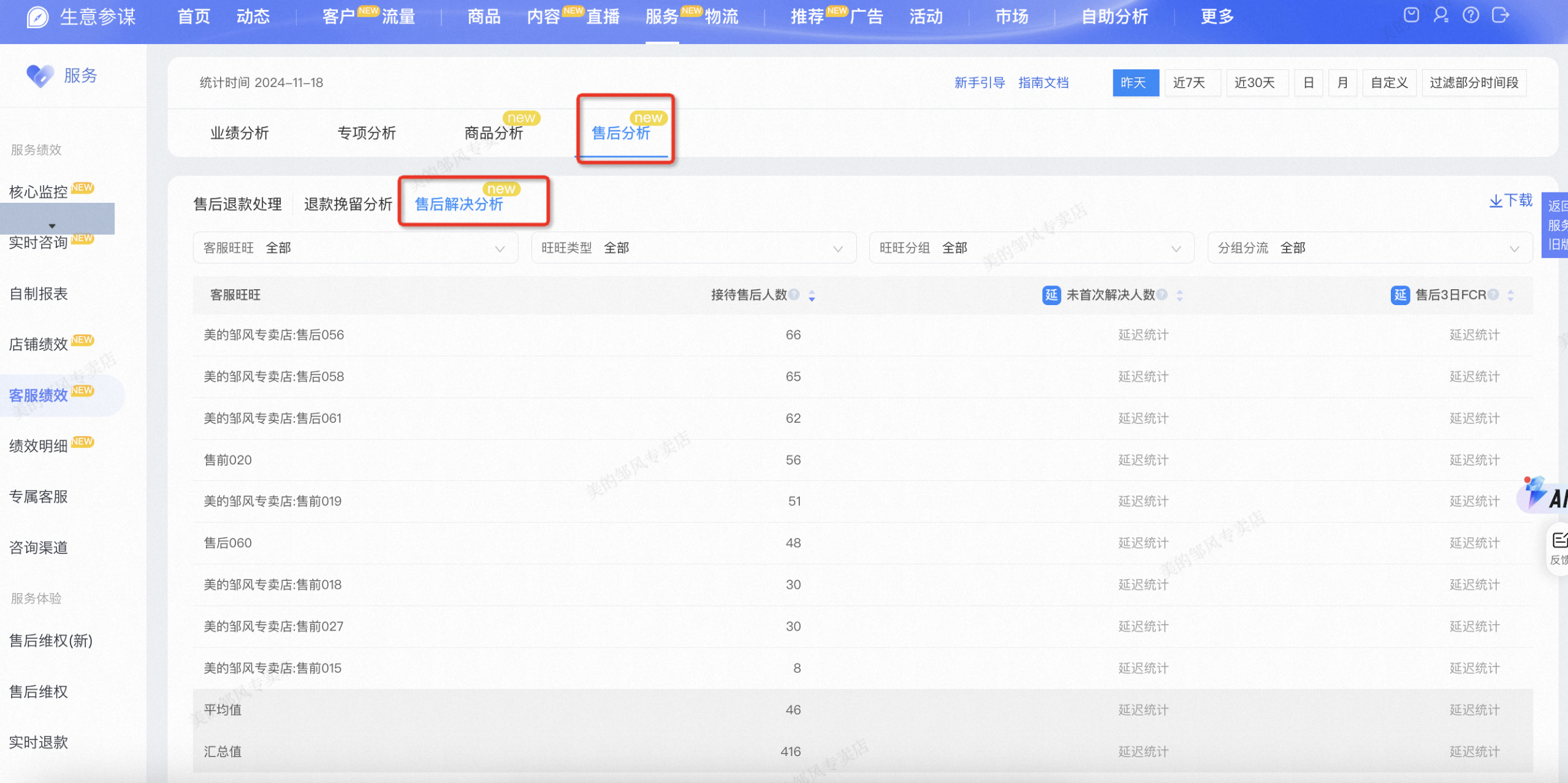Open the 新手引导 link

980,83
